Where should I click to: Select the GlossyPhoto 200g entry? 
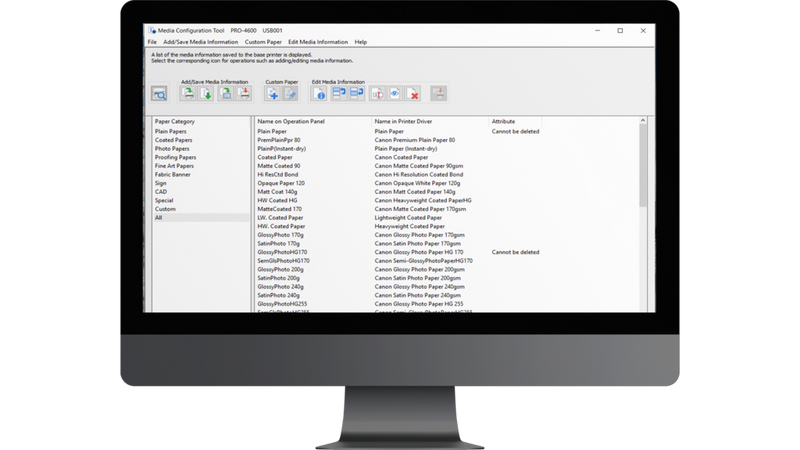point(280,269)
